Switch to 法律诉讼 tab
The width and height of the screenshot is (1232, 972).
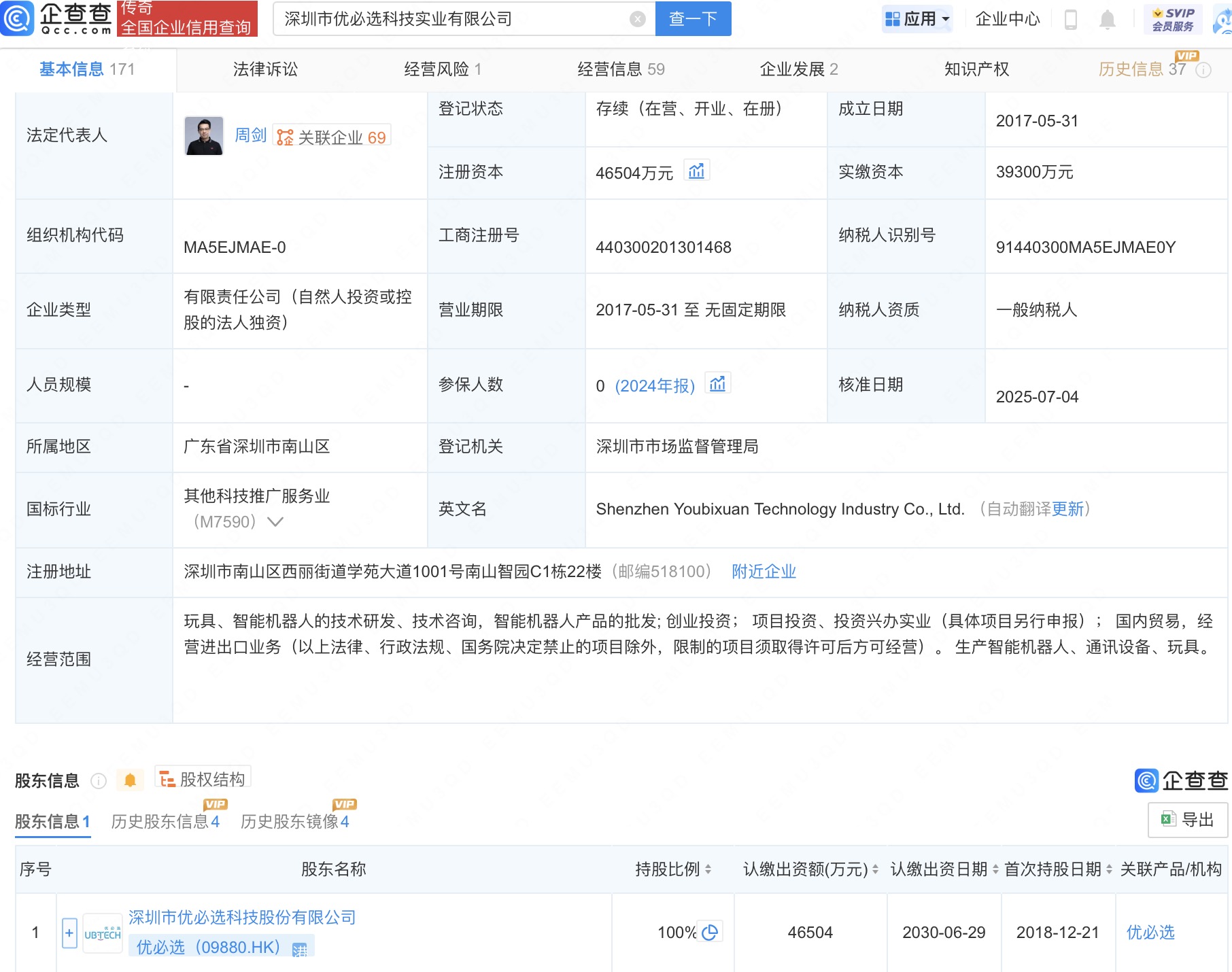coord(265,69)
